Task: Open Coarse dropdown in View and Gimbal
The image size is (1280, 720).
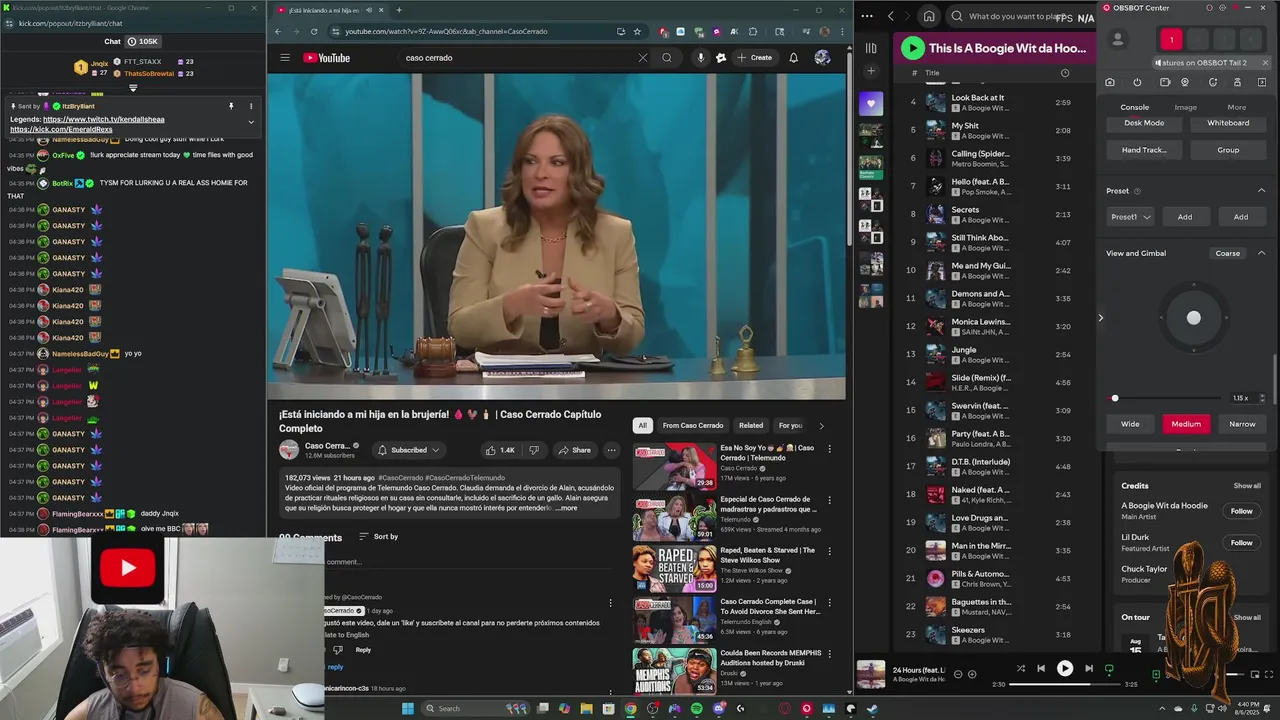Action: pos(1228,253)
